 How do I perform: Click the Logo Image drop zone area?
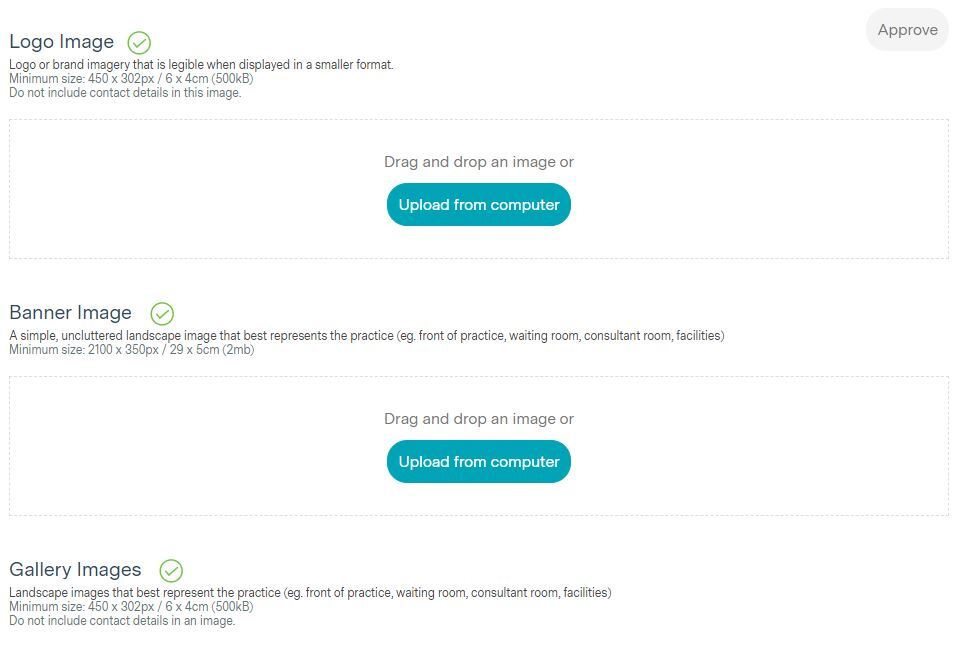(200, 190)
